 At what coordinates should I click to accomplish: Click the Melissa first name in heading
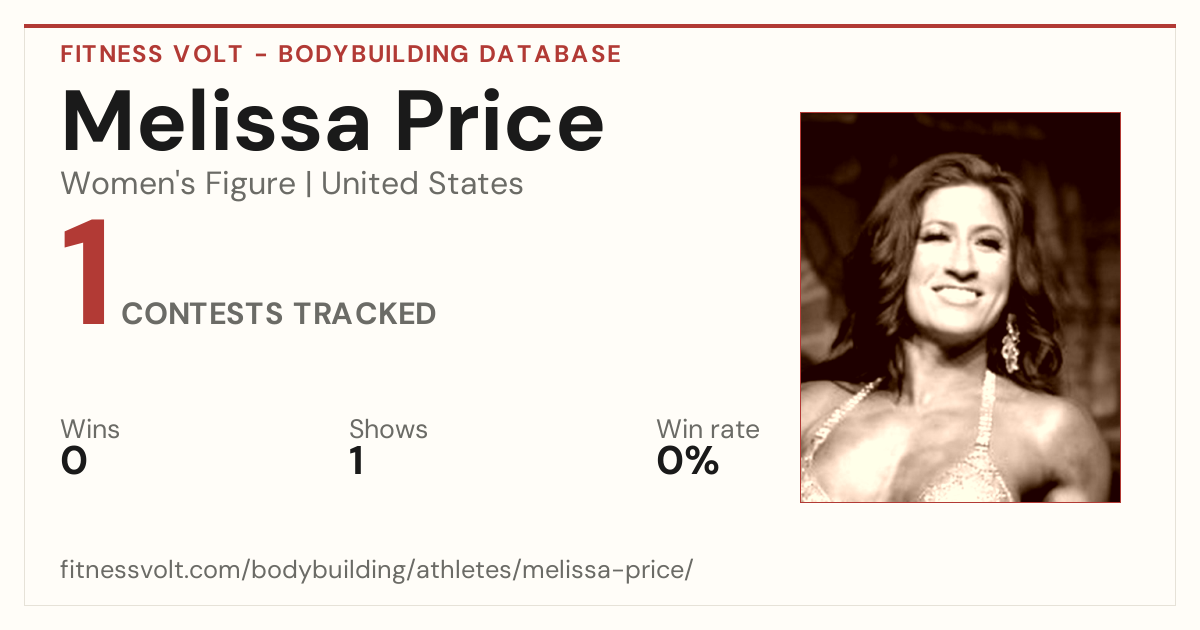217,120
